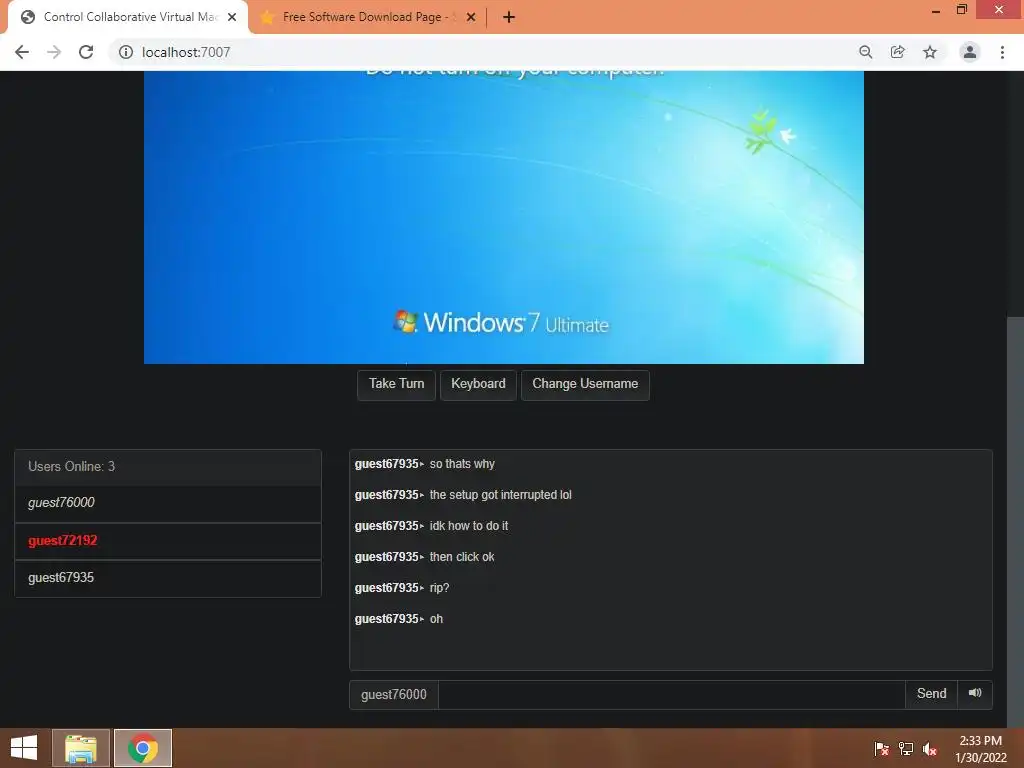Bookmark this tab with star icon
The image size is (1024, 768).
click(930, 52)
